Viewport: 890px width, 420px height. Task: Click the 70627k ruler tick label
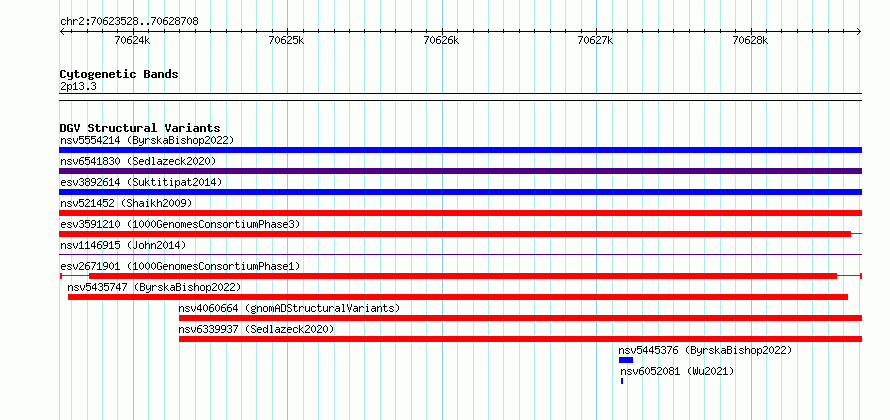click(x=595, y=40)
